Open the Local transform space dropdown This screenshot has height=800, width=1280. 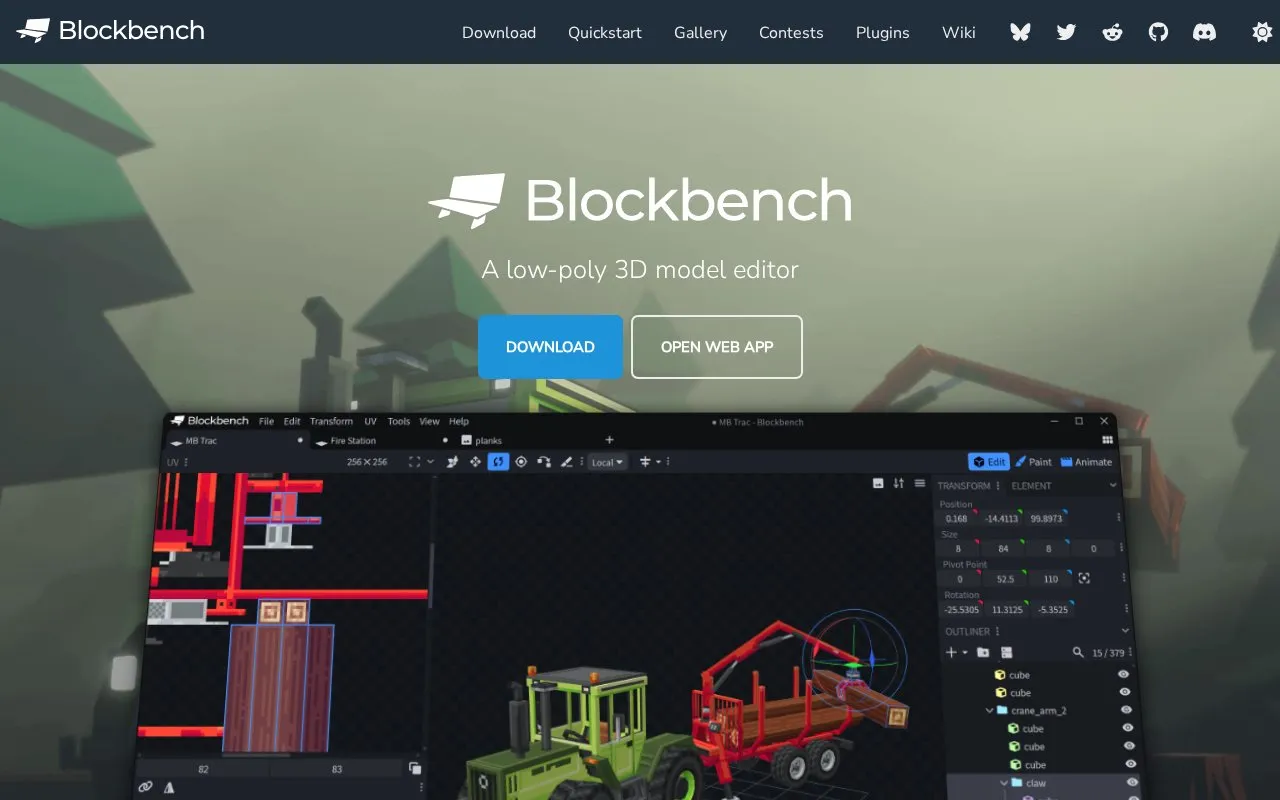607,462
